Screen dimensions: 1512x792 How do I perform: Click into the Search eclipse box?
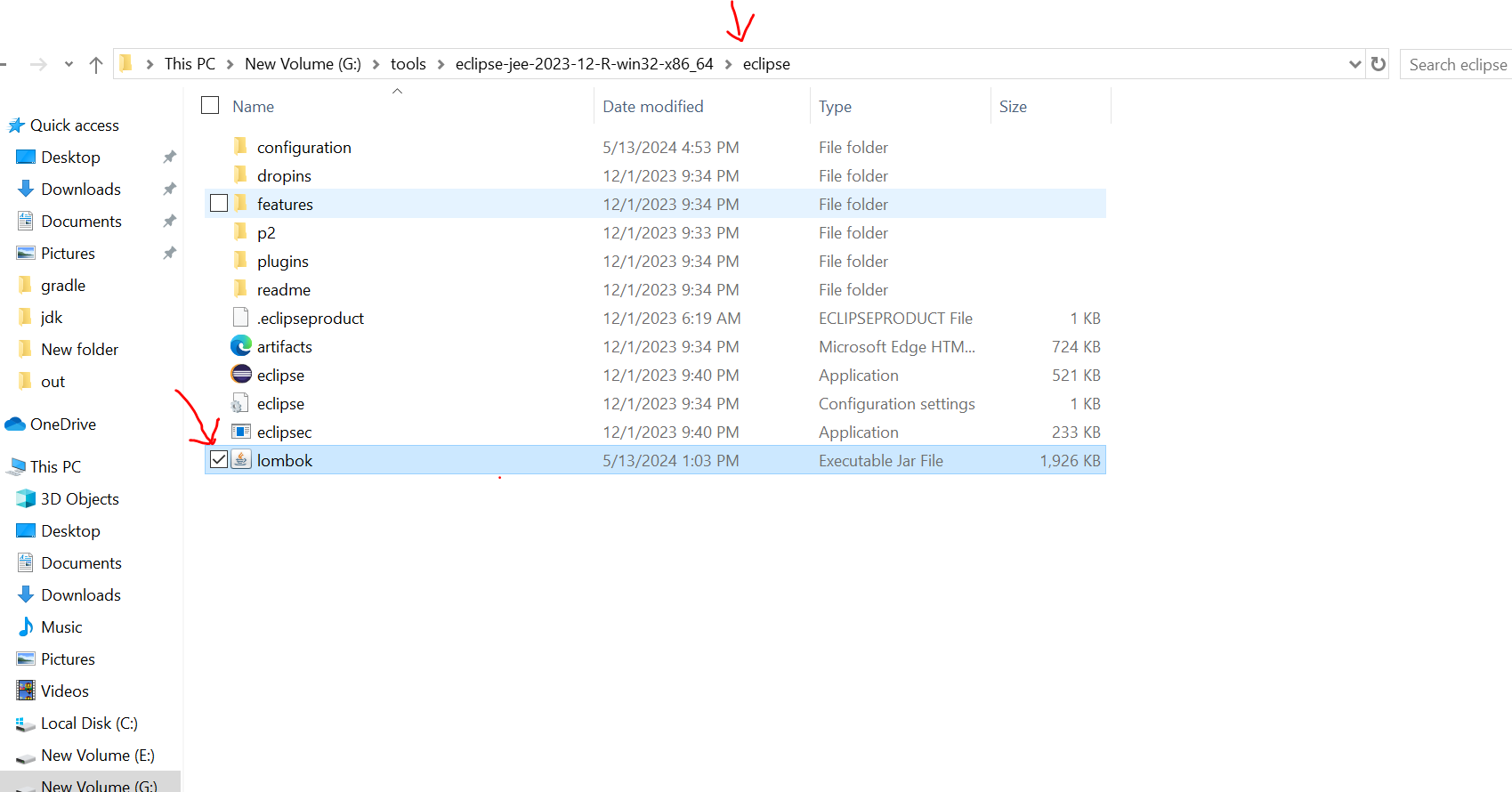(x=1457, y=64)
